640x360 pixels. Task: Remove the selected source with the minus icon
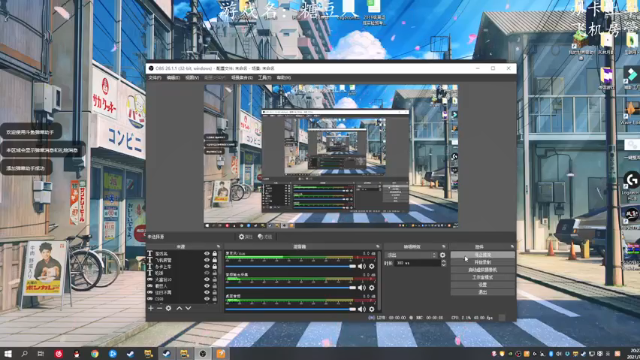159,308
